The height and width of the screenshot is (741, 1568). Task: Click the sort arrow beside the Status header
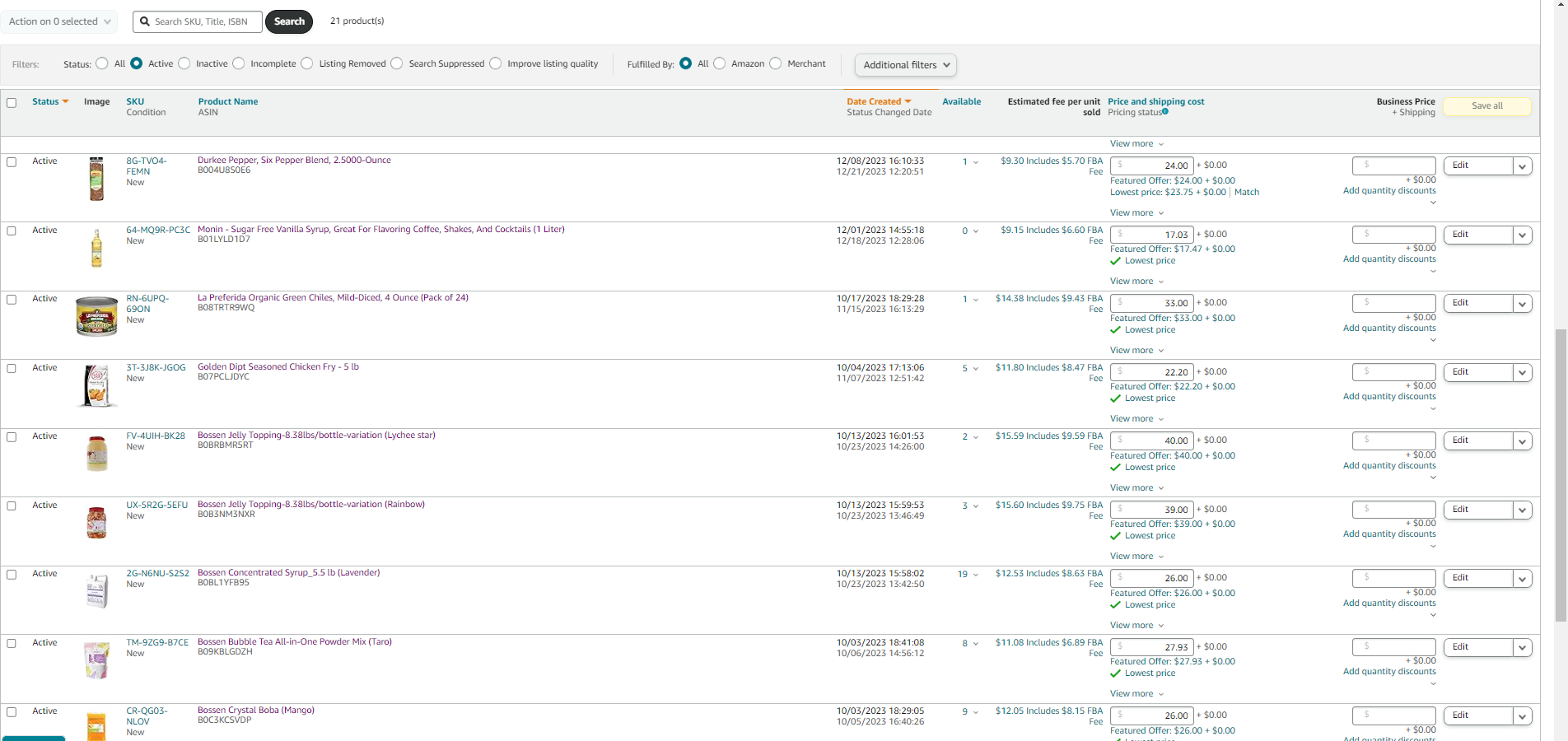(x=65, y=101)
